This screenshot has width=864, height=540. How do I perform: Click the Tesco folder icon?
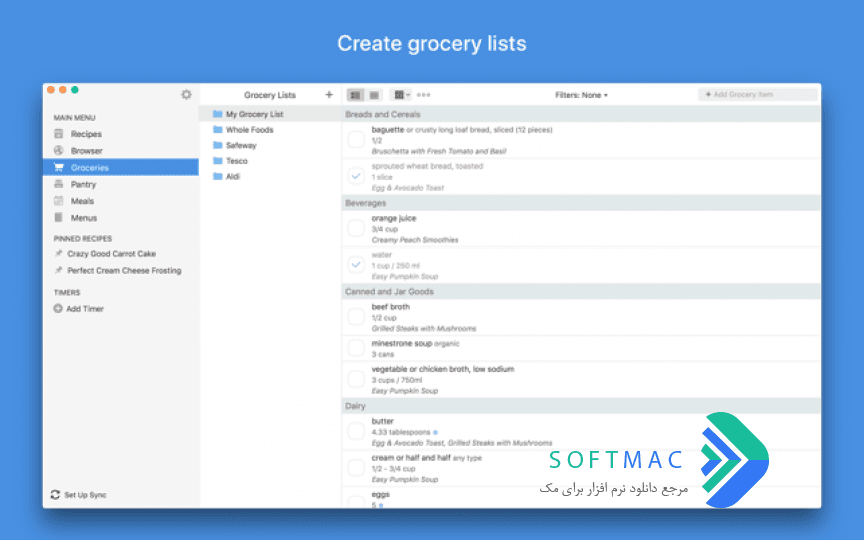click(x=218, y=161)
